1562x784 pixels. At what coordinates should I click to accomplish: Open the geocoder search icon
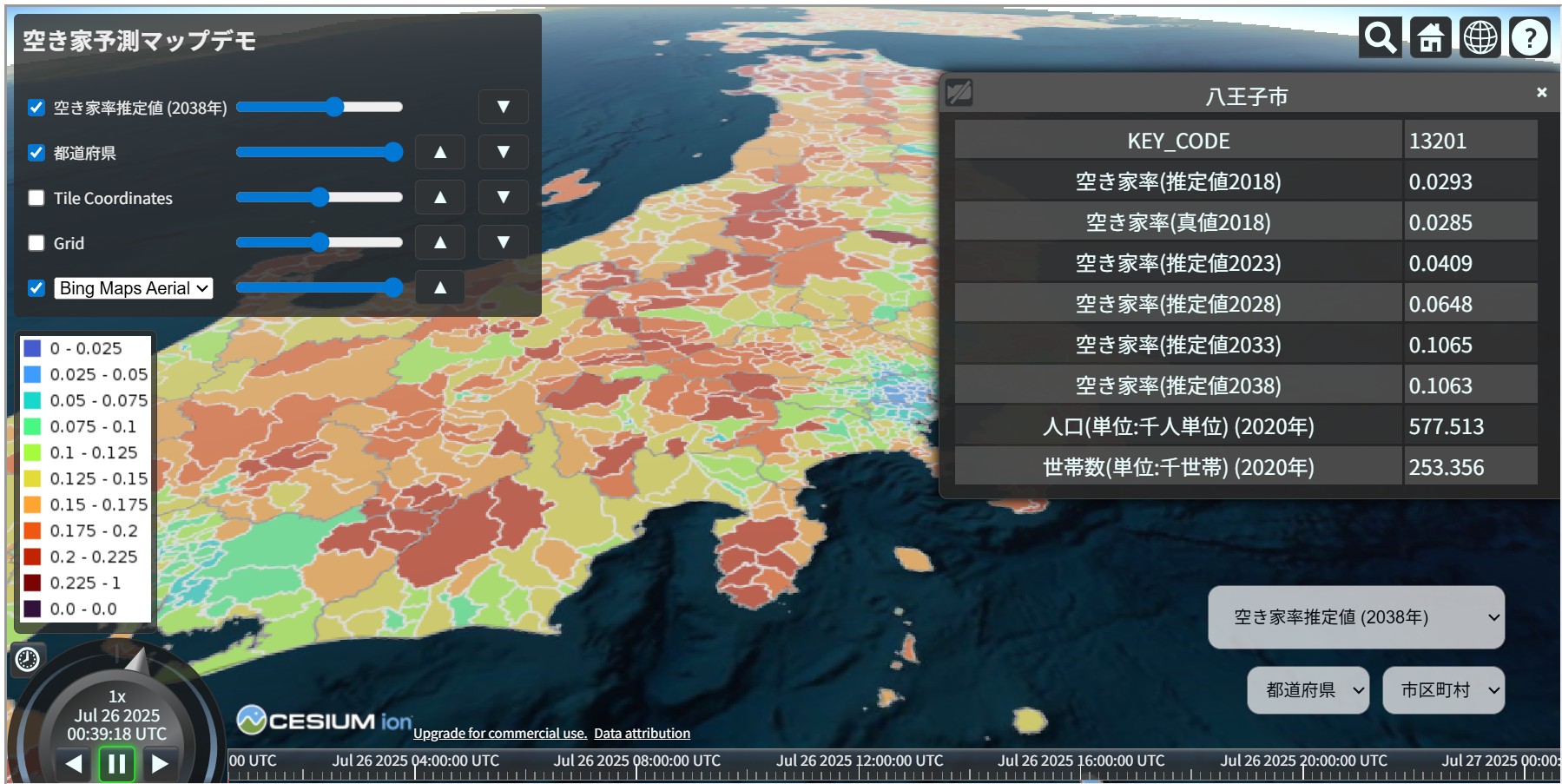1380,37
